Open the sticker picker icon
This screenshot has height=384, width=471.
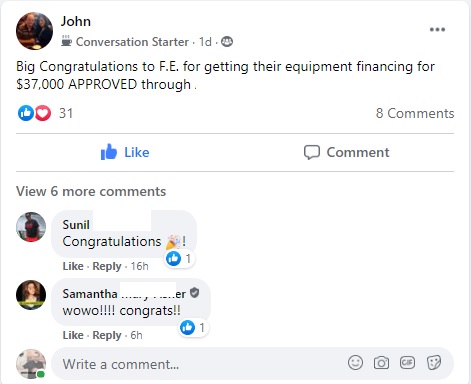coord(434,363)
